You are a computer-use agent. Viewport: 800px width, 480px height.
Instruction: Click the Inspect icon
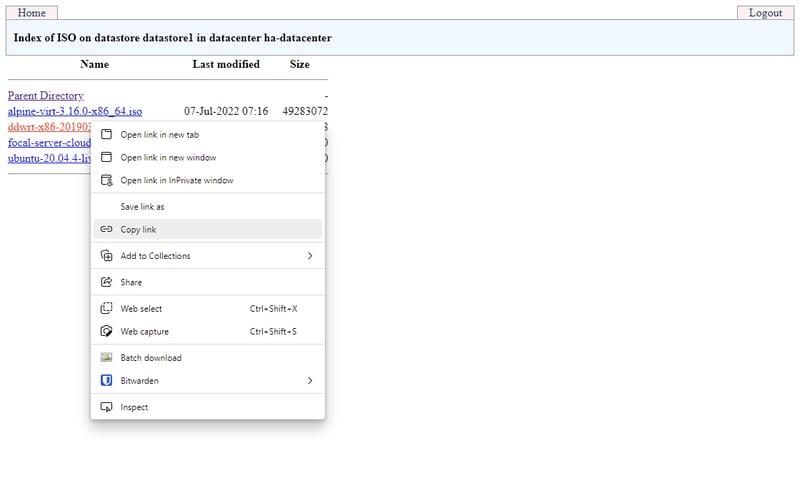[107, 407]
